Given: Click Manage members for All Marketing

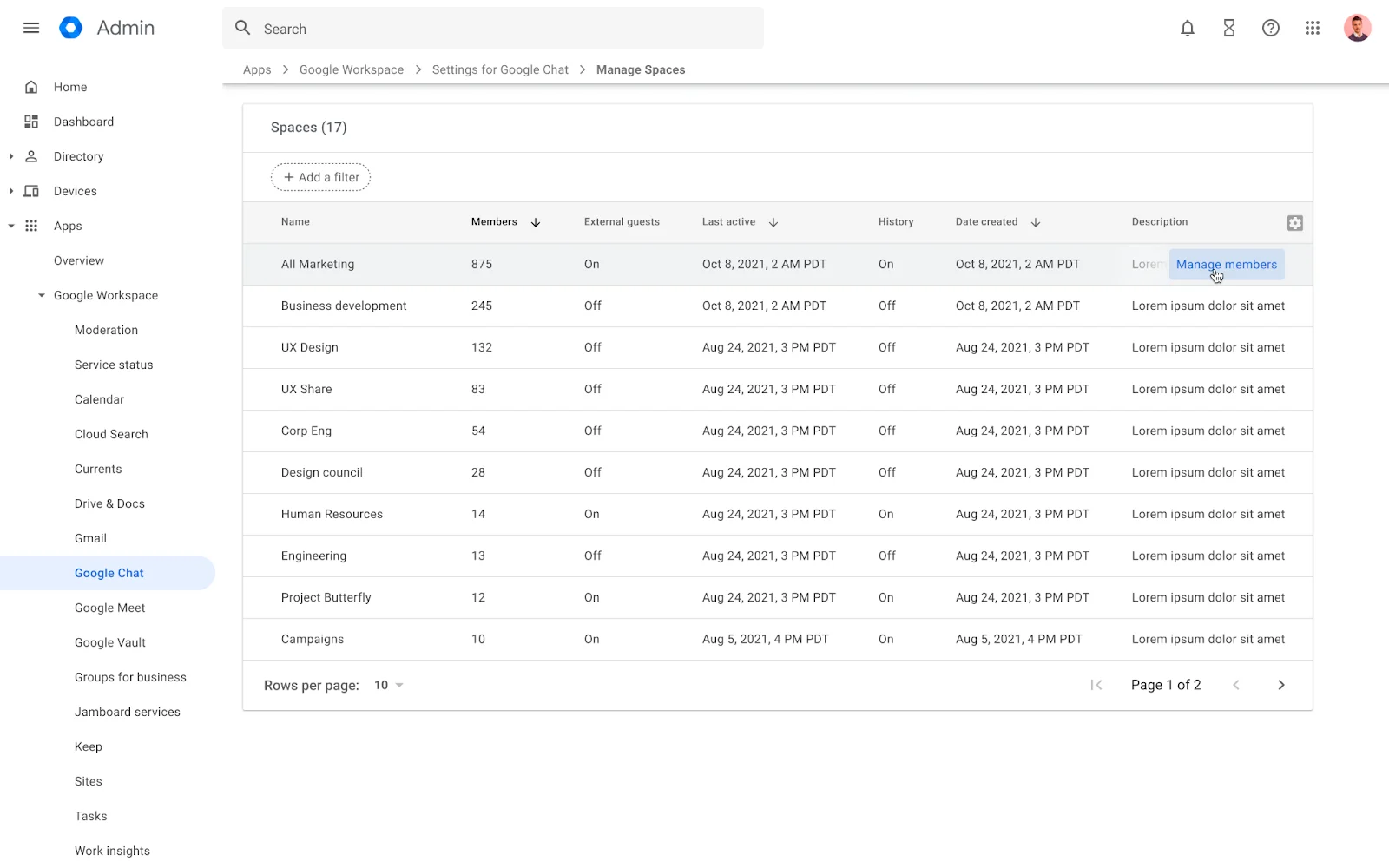Looking at the screenshot, I should tap(1226, 264).
